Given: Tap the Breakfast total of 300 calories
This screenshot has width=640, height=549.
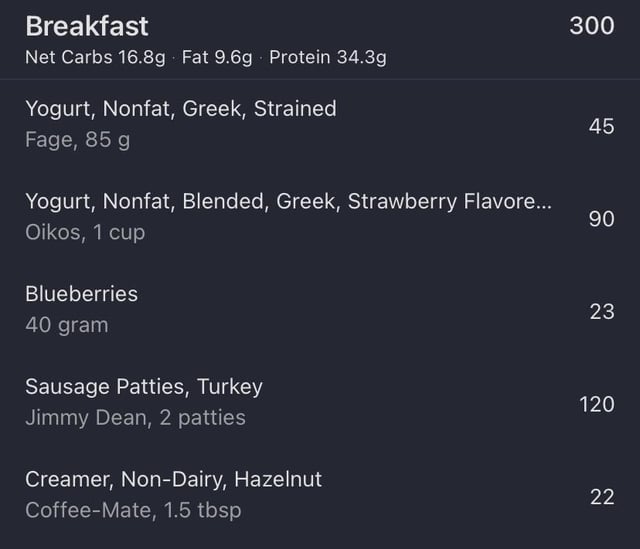Looking at the screenshot, I should point(592,26).
